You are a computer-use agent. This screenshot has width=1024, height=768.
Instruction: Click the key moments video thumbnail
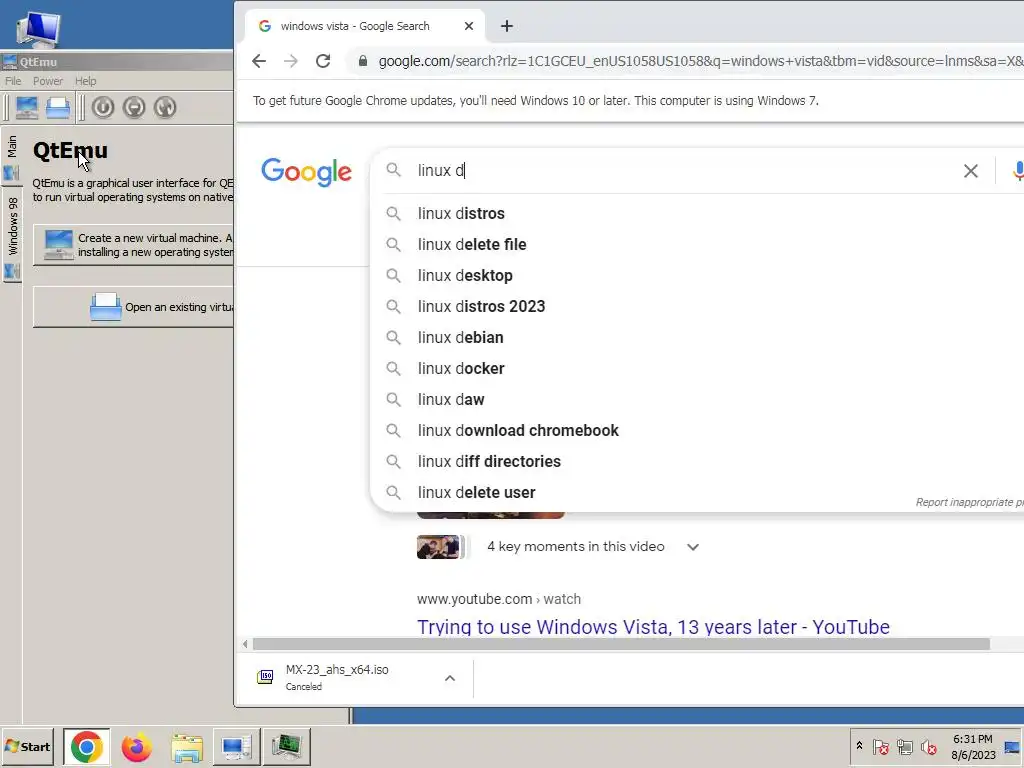pos(438,547)
